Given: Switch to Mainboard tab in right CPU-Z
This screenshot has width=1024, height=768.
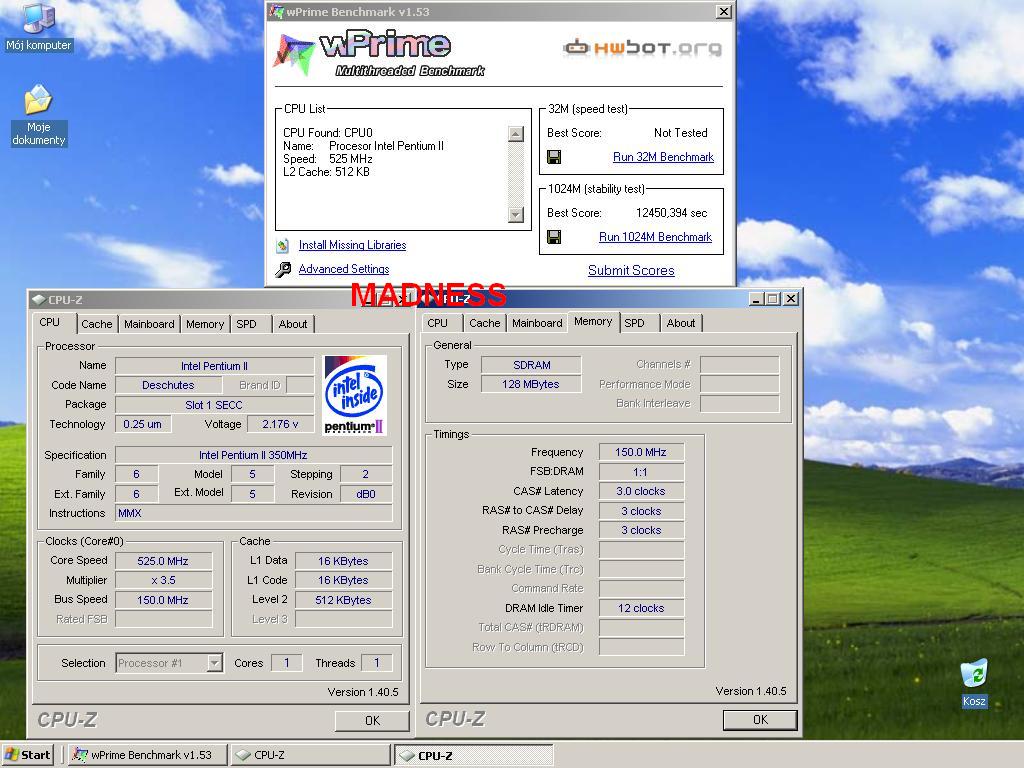Looking at the screenshot, I should pyautogui.click(x=537, y=323).
